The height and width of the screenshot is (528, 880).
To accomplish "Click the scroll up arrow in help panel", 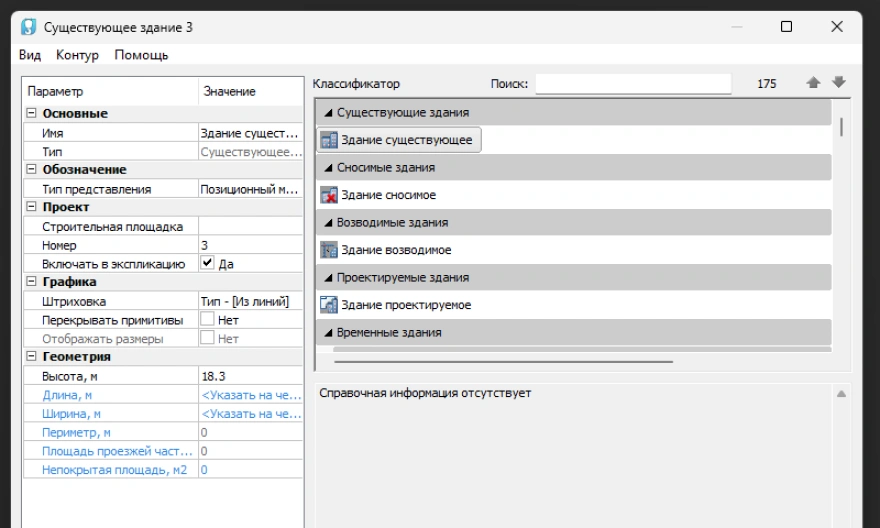I will (x=841, y=394).
